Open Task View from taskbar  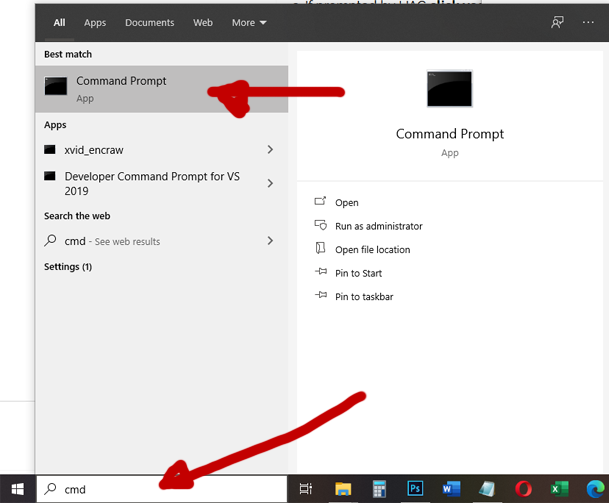[306, 489]
